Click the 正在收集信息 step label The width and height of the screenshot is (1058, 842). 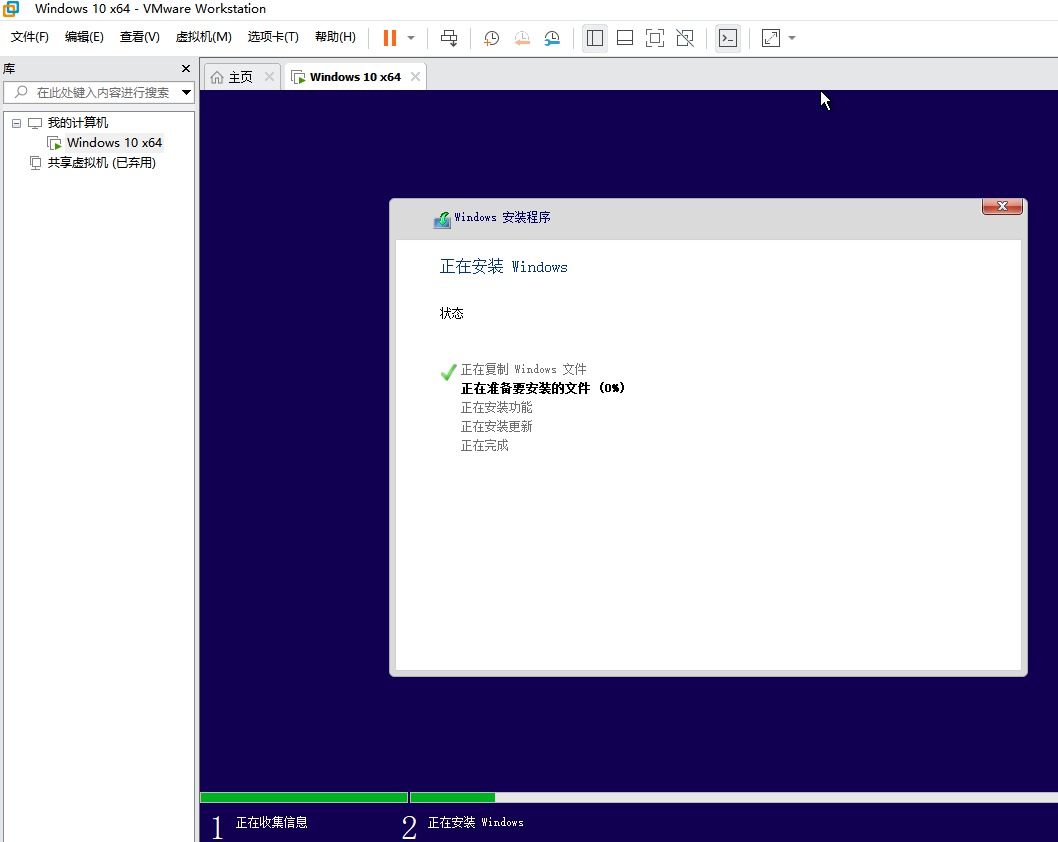click(x=271, y=822)
